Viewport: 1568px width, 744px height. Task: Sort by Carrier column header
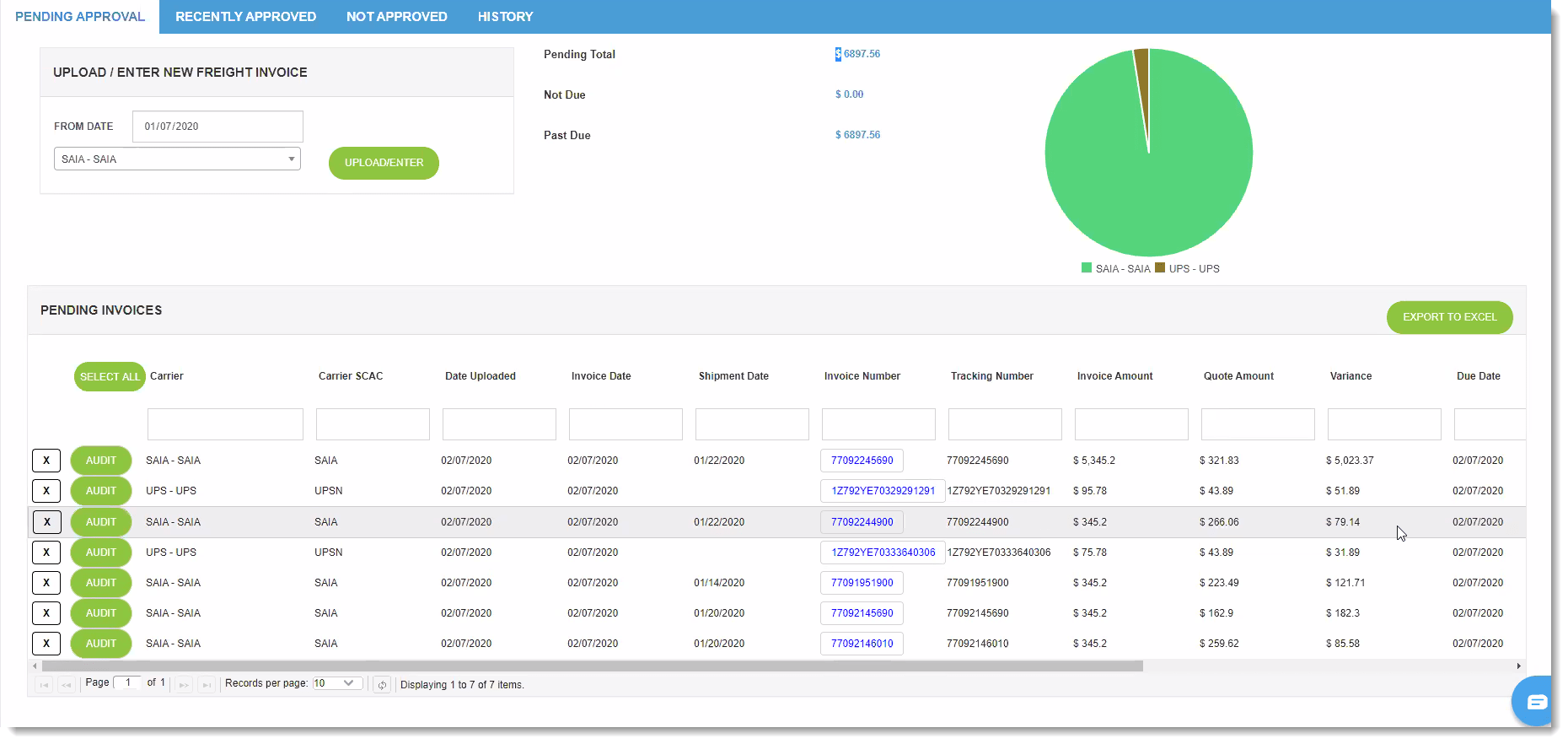(167, 376)
